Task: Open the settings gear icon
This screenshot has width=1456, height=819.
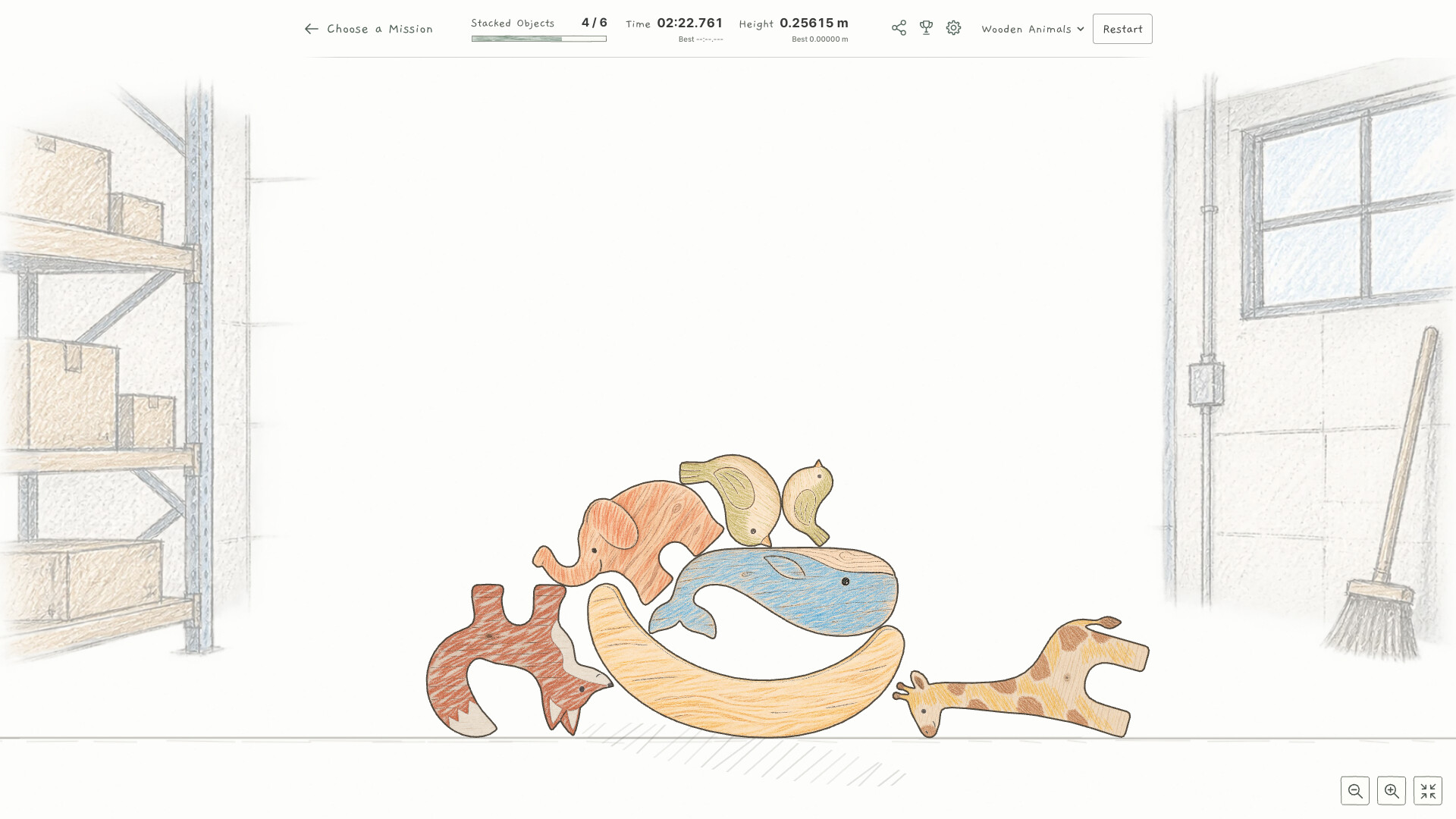Action: click(953, 28)
